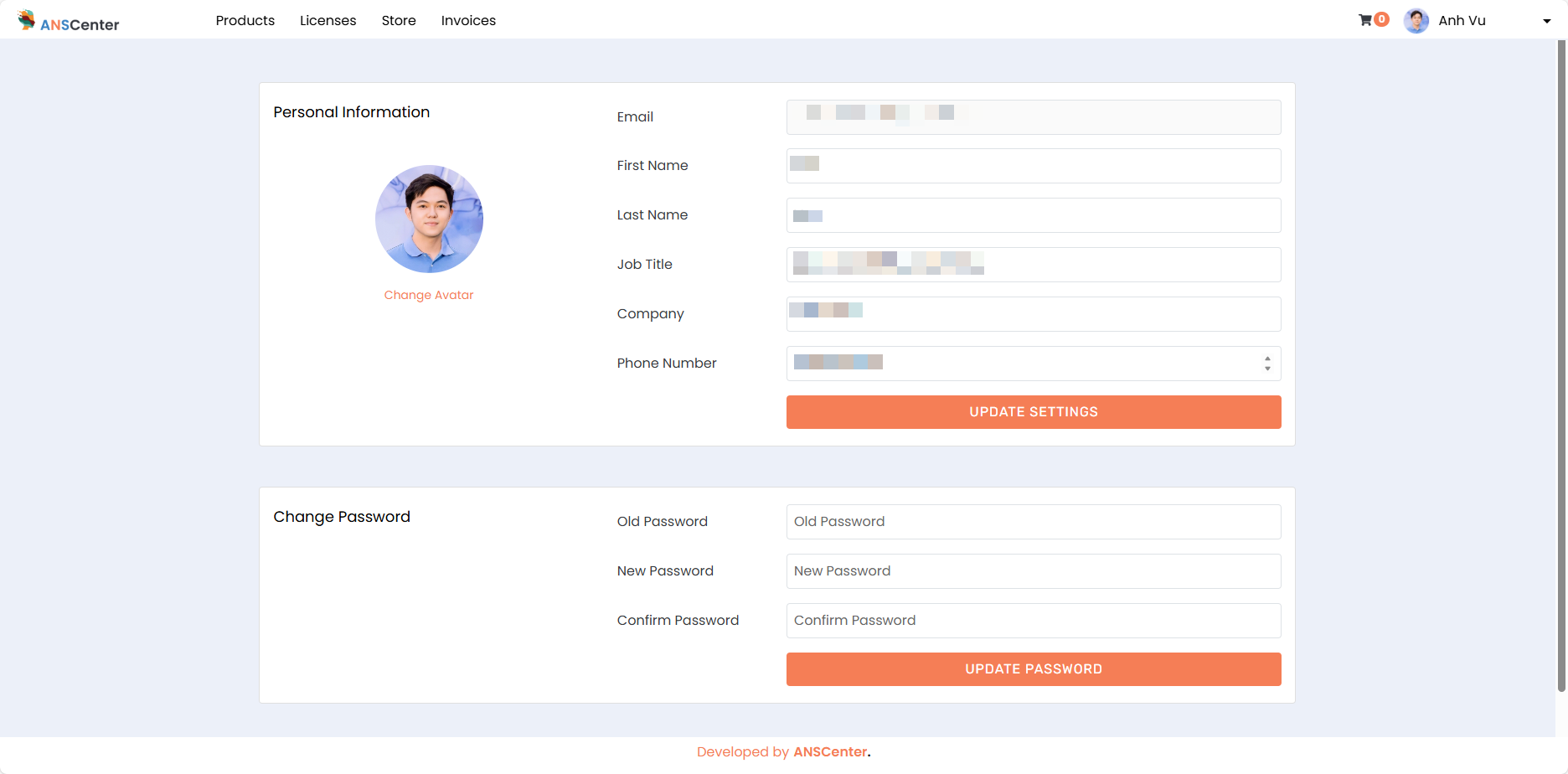Expand the Anh Vu account dropdown arrow
Image resolution: width=1568 pixels, height=774 pixels.
[1546, 22]
